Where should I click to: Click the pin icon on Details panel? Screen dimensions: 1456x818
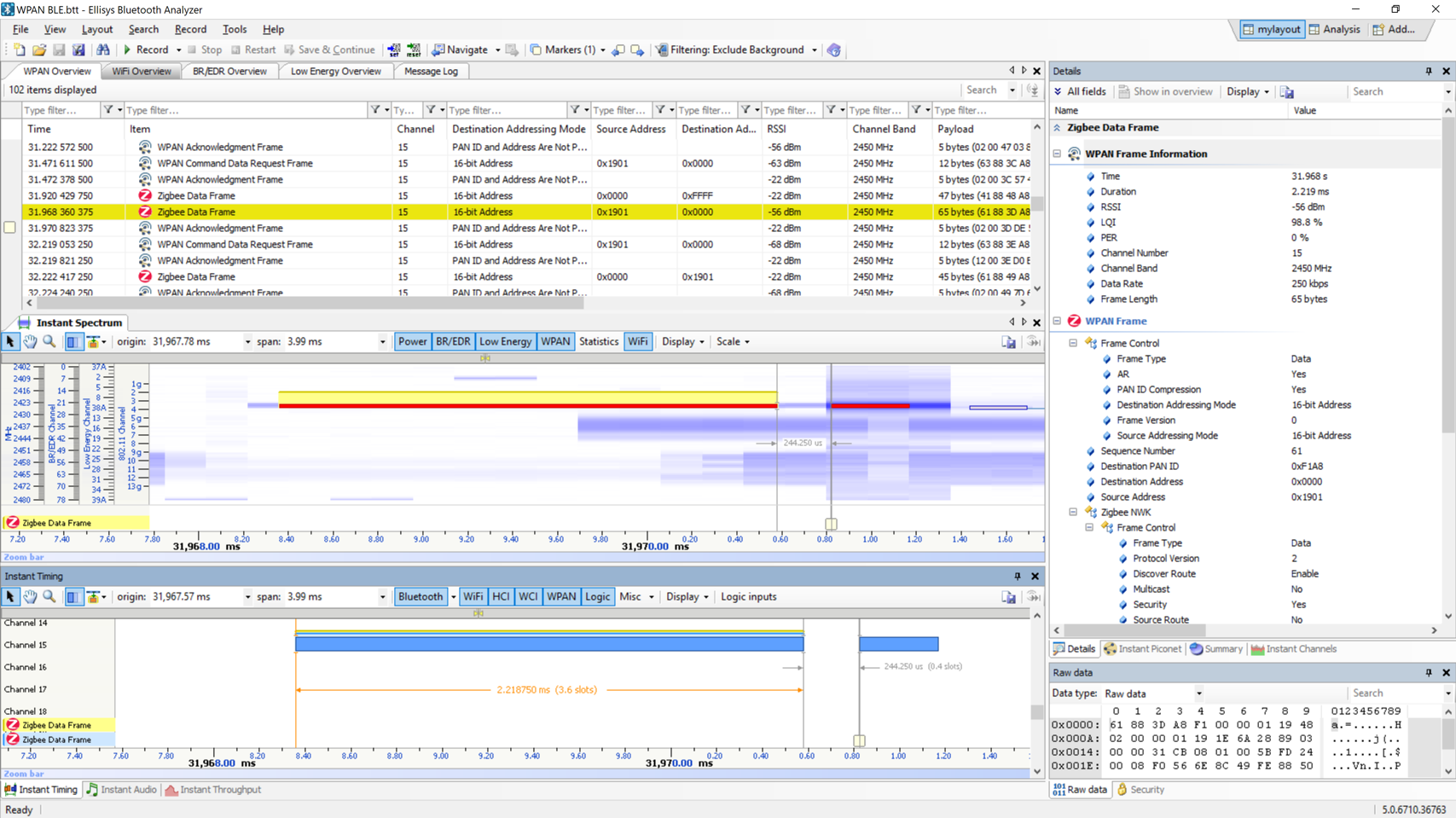click(x=1429, y=72)
